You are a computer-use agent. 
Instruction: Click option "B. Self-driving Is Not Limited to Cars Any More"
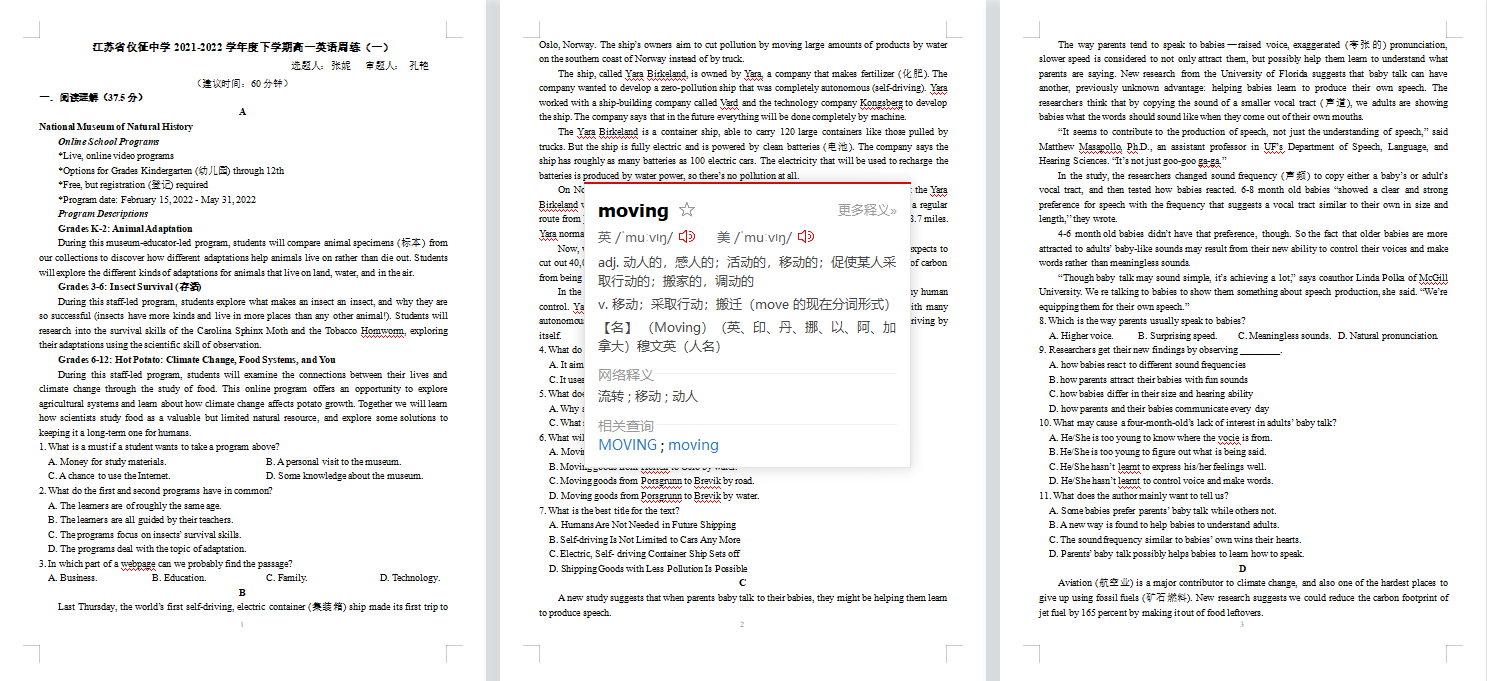click(x=645, y=539)
